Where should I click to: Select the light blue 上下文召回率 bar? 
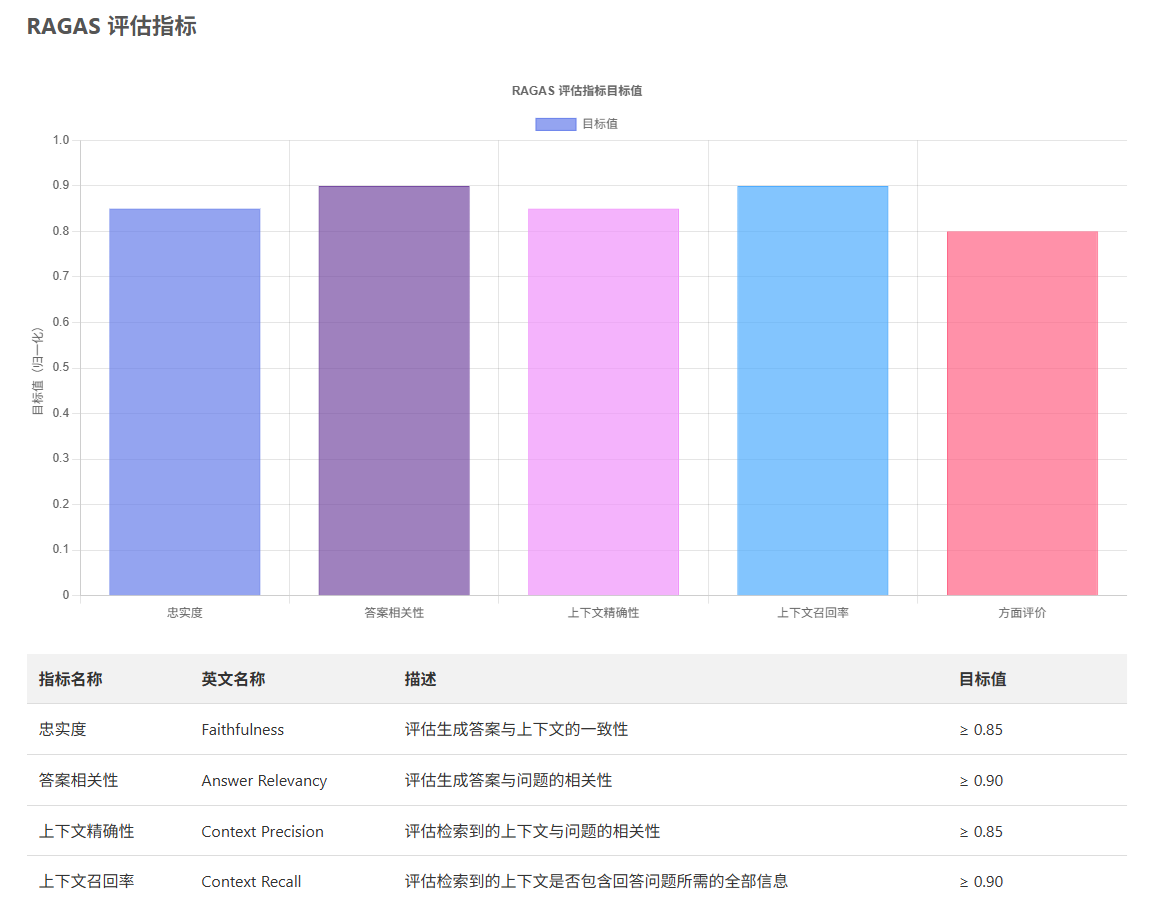tap(812, 390)
